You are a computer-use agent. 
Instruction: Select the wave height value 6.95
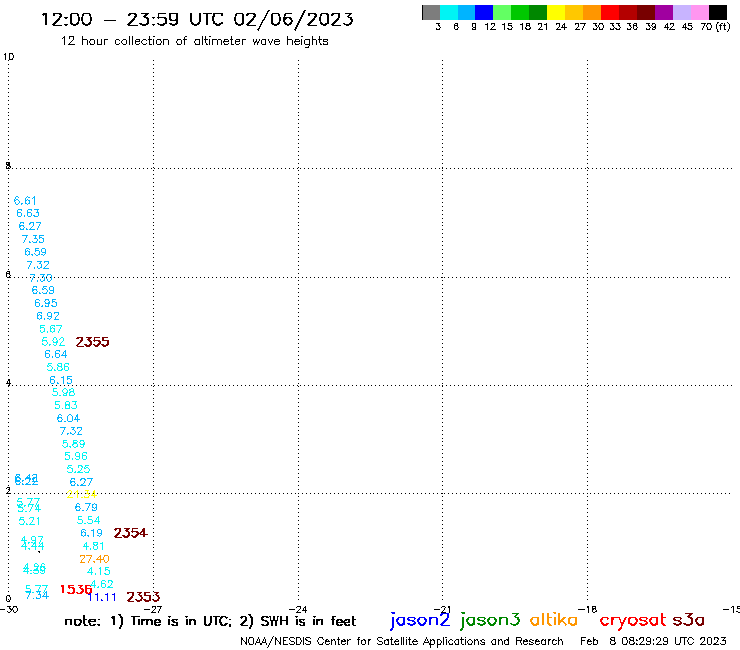[46, 303]
